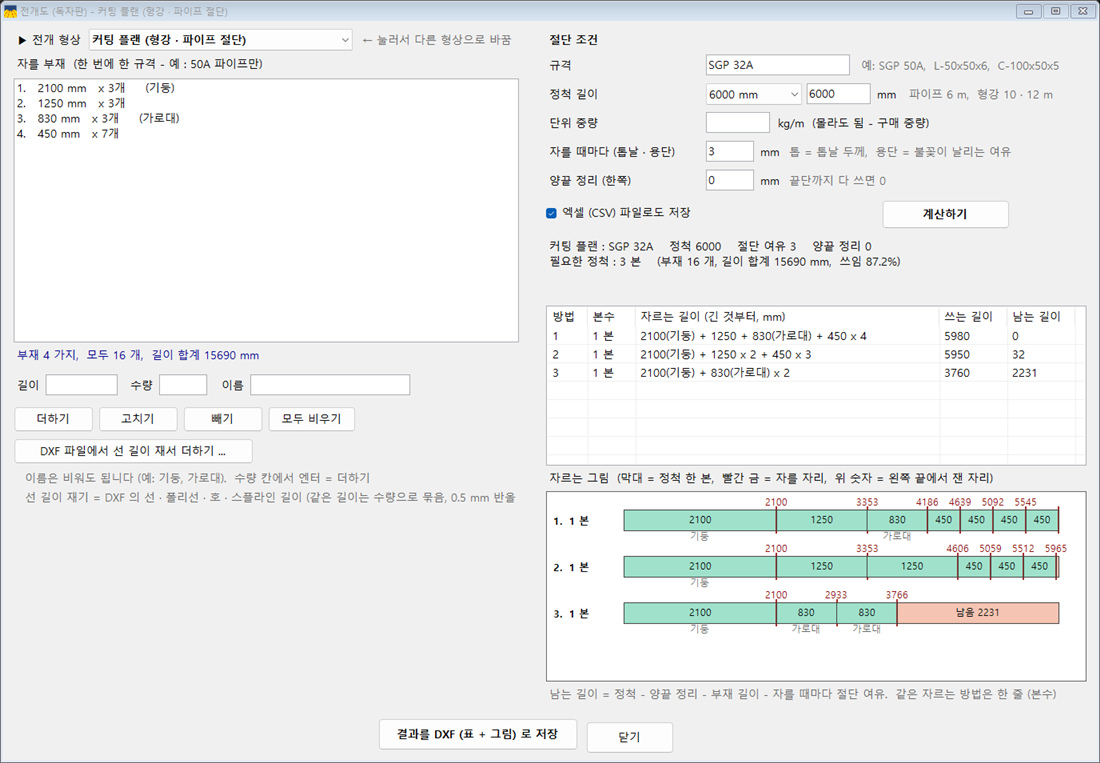The width and height of the screenshot is (1100, 763).
Task: Click the 닫기 button
Action: (x=629, y=737)
